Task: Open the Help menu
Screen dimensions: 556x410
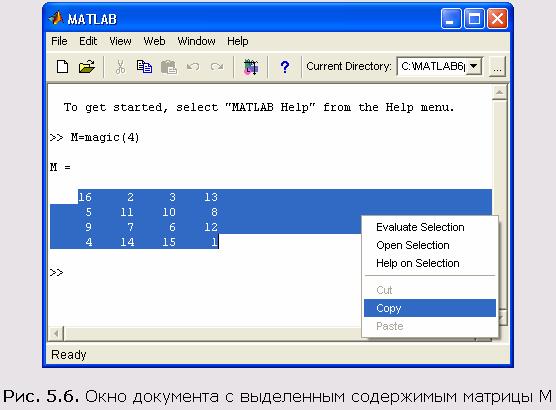Action: tap(238, 41)
